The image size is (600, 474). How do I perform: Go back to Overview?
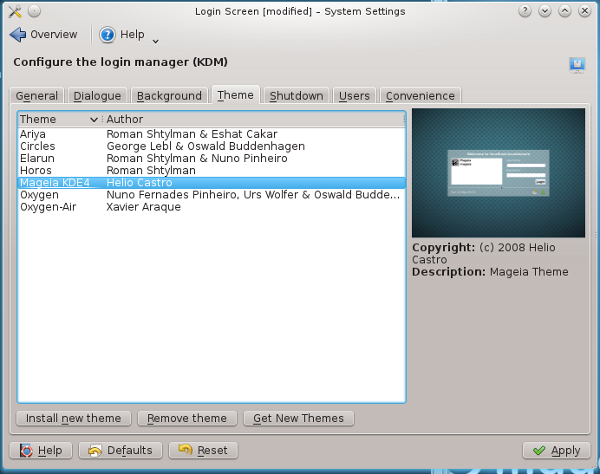point(44,34)
